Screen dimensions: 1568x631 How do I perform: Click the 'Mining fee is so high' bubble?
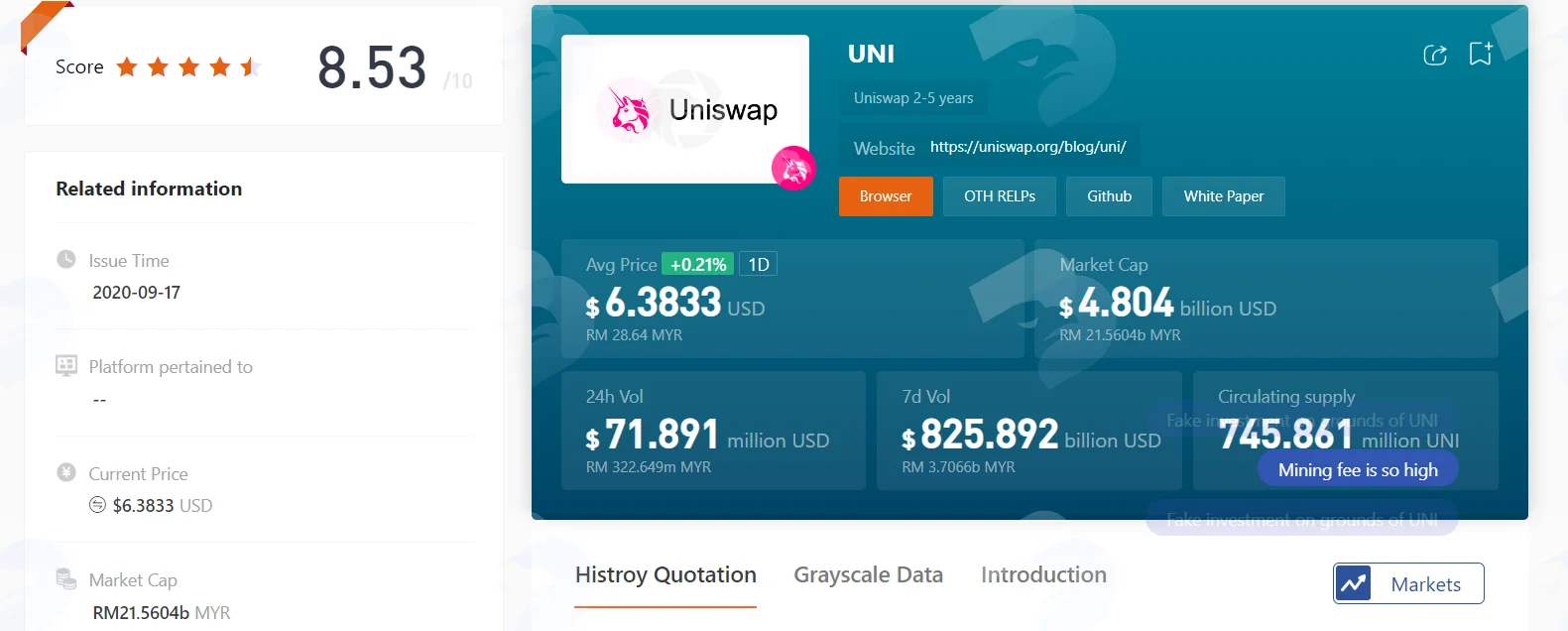1358,470
